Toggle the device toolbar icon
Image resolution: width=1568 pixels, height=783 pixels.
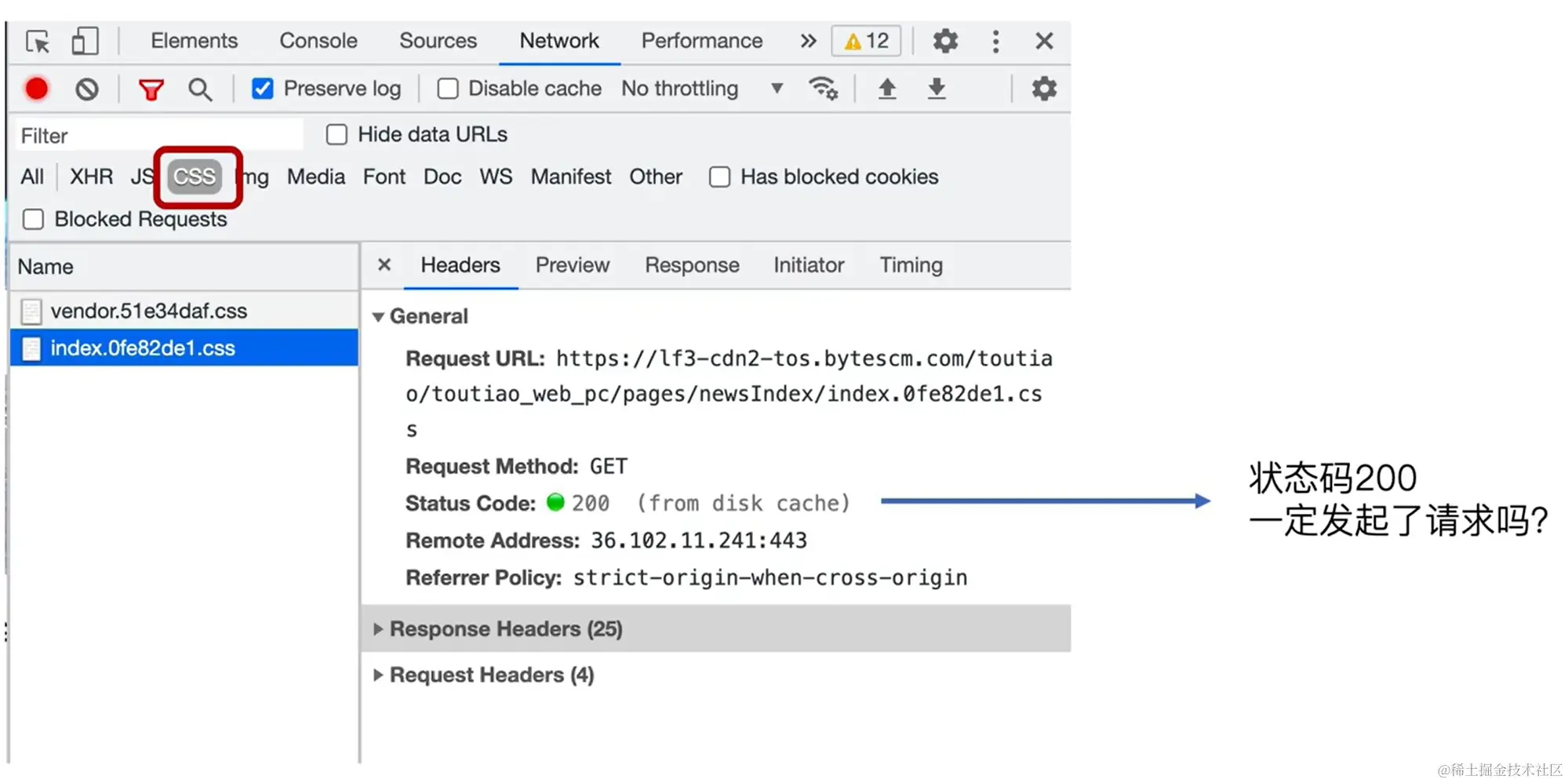85,42
